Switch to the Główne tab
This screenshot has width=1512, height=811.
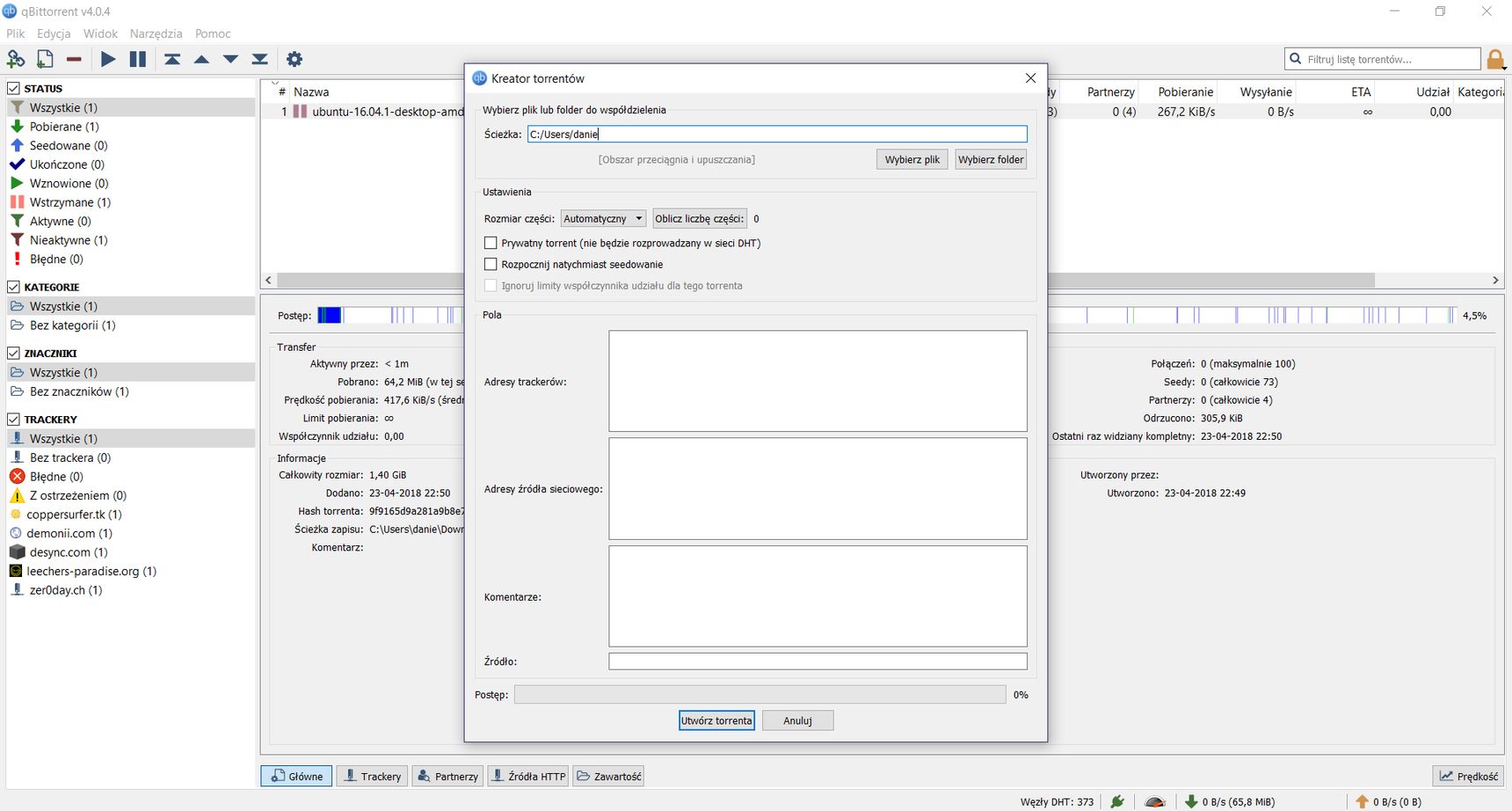coord(296,776)
